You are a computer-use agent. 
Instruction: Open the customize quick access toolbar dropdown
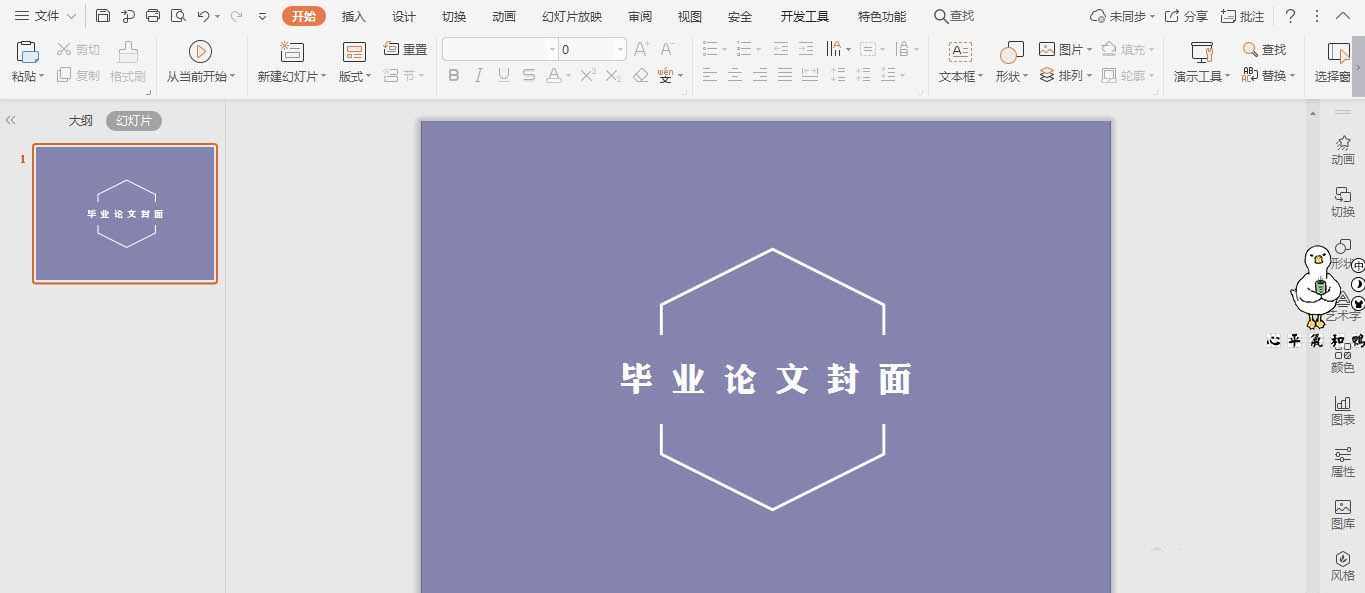(262, 16)
